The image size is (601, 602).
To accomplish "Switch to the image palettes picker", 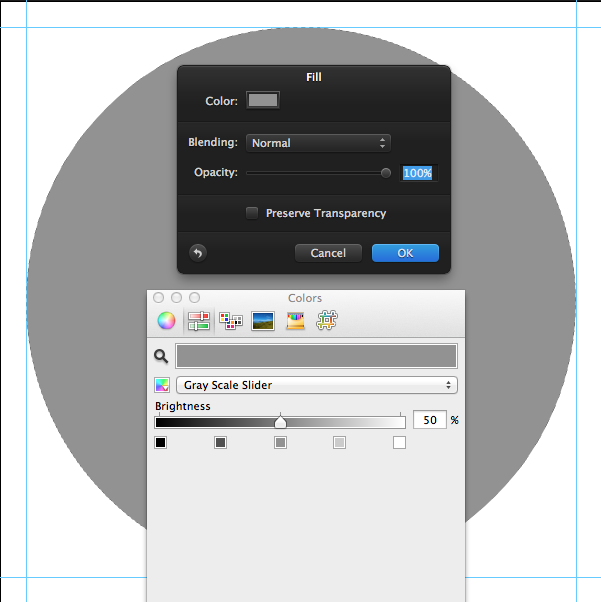I will 263,321.
